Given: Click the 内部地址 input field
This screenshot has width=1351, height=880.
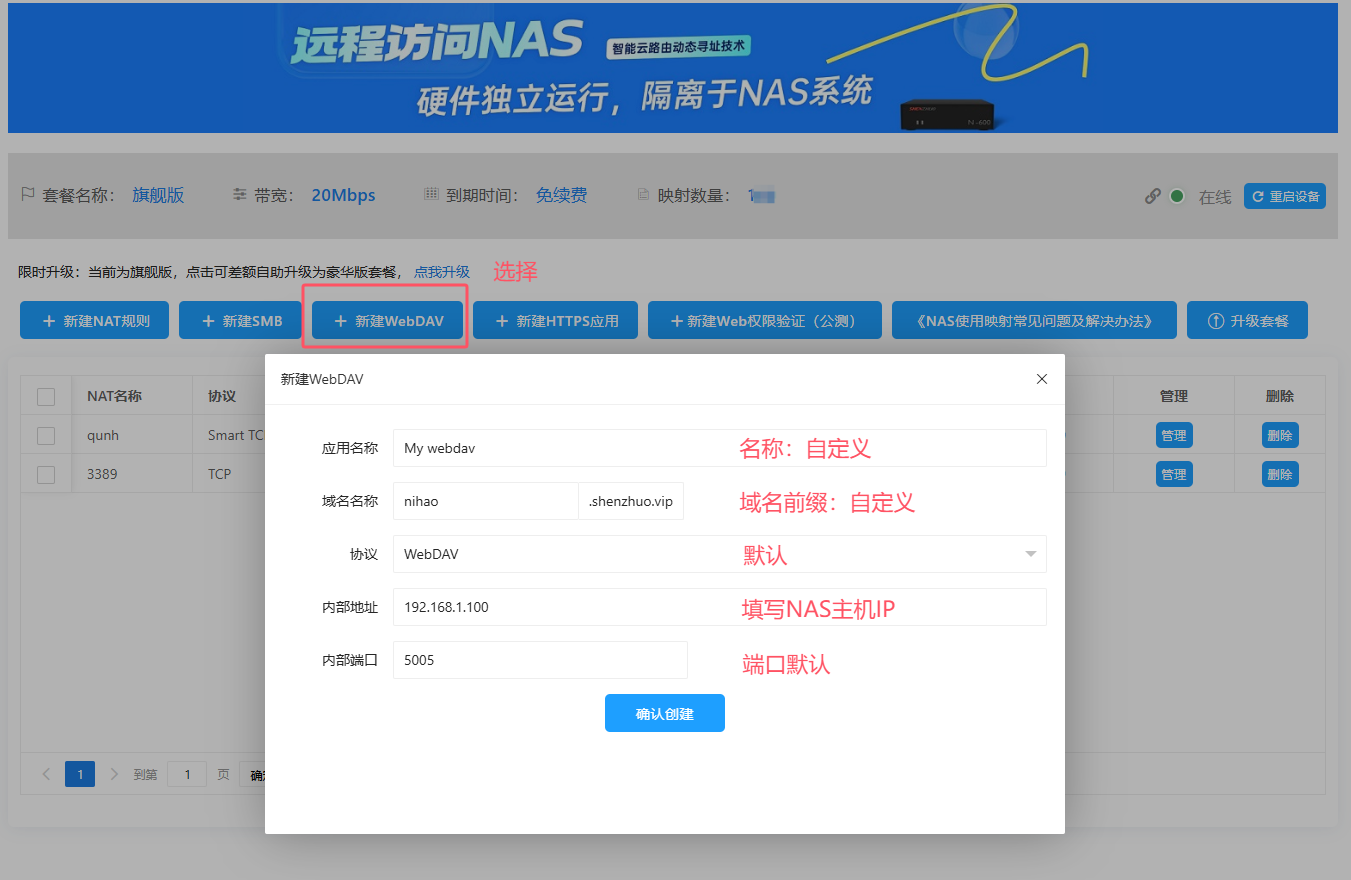Looking at the screenshot, I should [x=719, y=607].
